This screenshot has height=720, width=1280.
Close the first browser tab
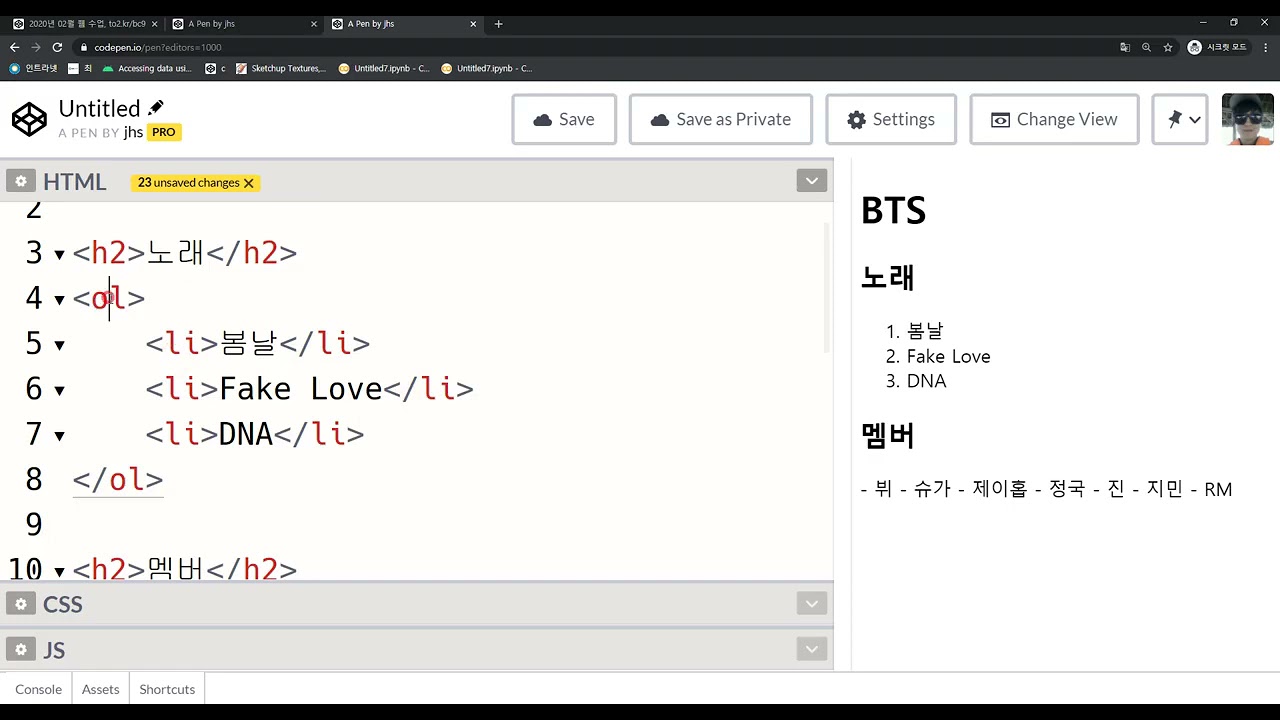[x=155, y=23]
